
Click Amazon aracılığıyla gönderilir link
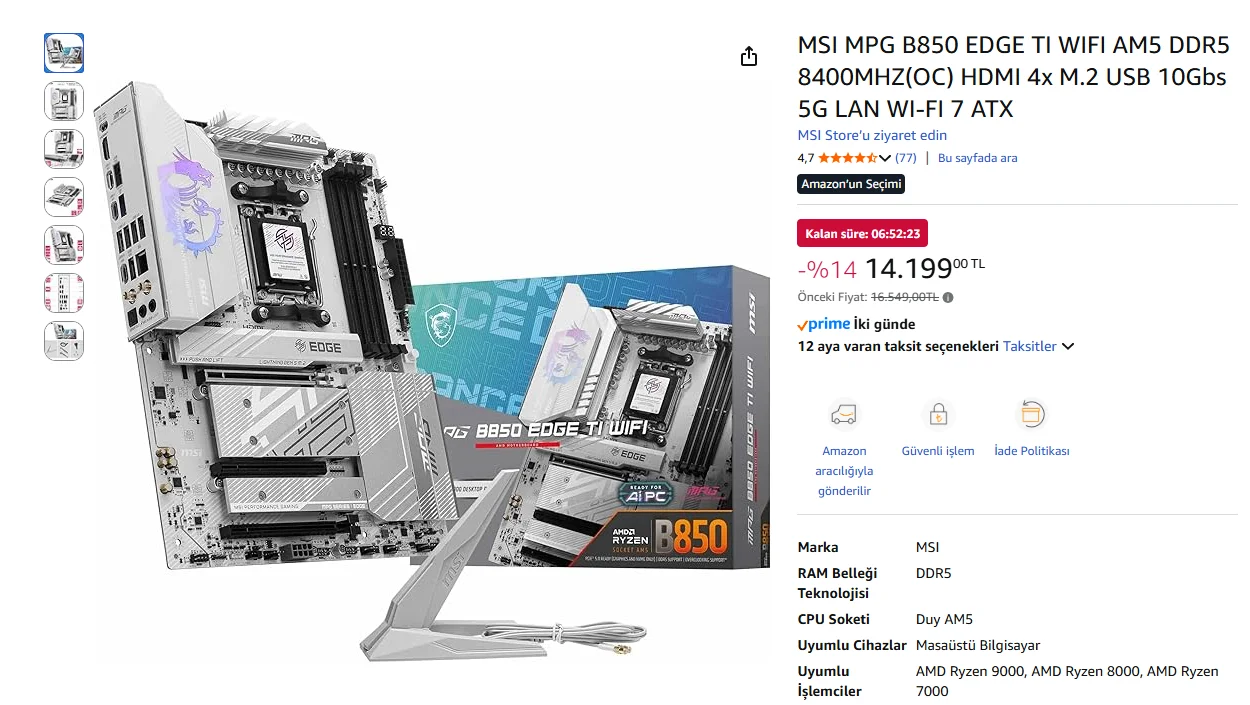point(844,471)
